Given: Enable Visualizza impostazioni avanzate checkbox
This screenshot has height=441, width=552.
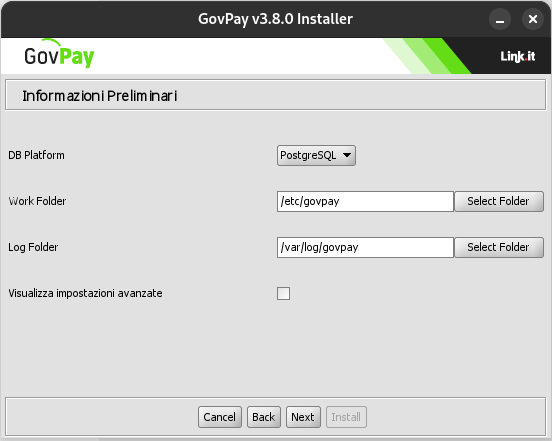Looking at the screenshot, I should pos(283,294).
